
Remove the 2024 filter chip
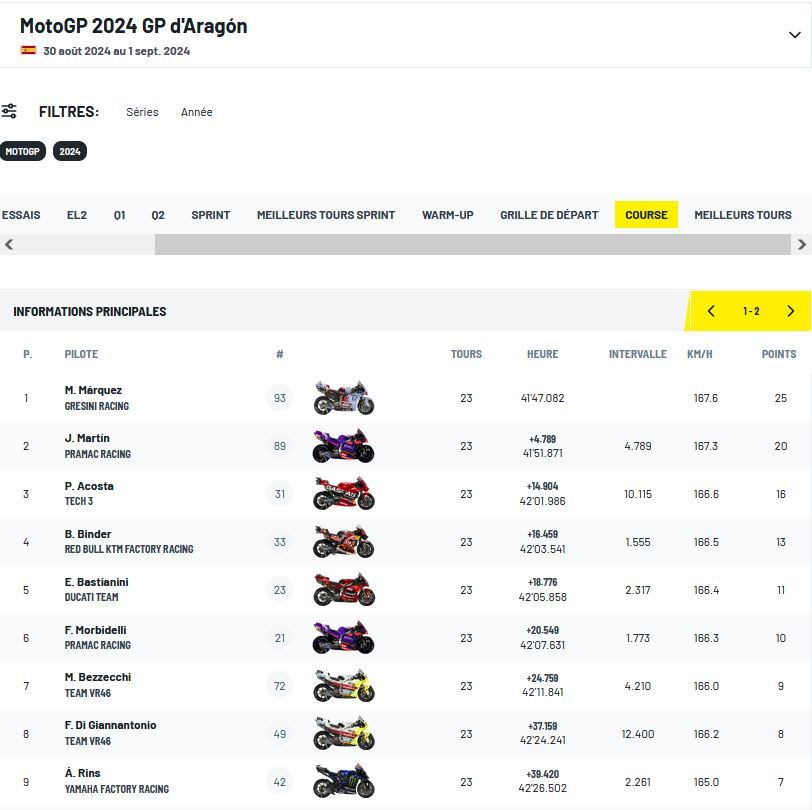point(70,152)
